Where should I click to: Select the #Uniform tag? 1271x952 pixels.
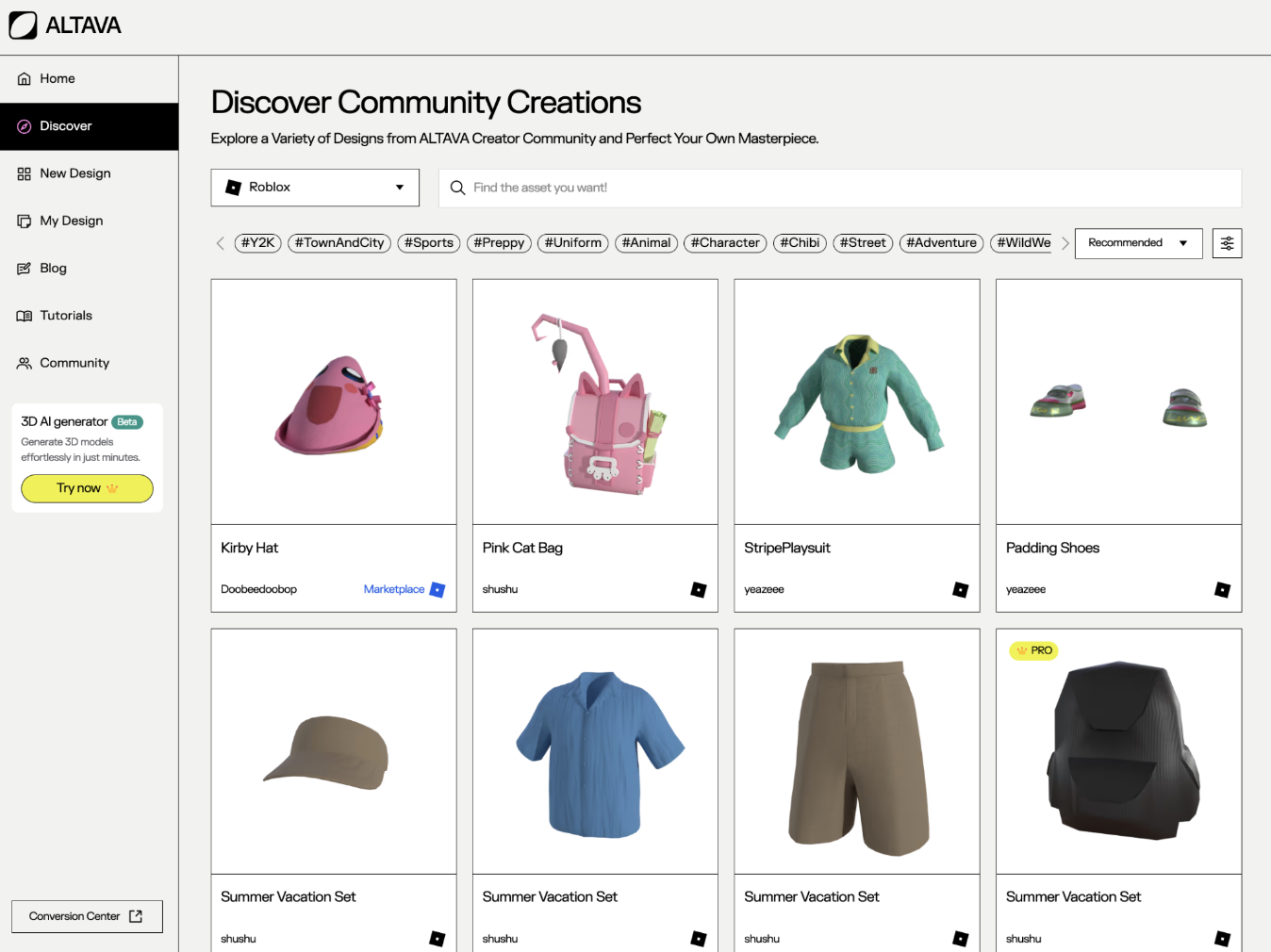tap(573, 243)
